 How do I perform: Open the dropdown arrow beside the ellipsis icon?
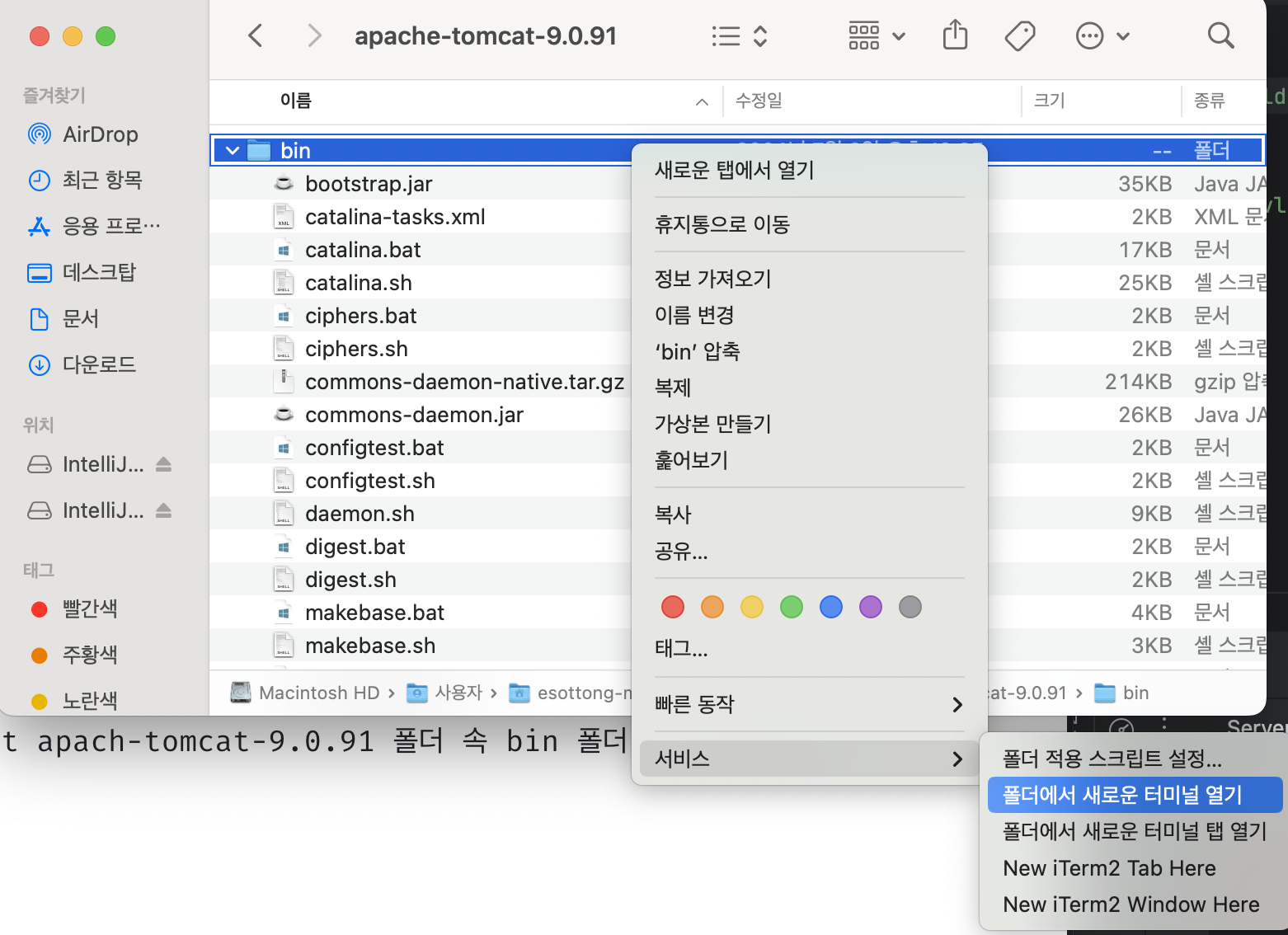[x=1123, y=36]
